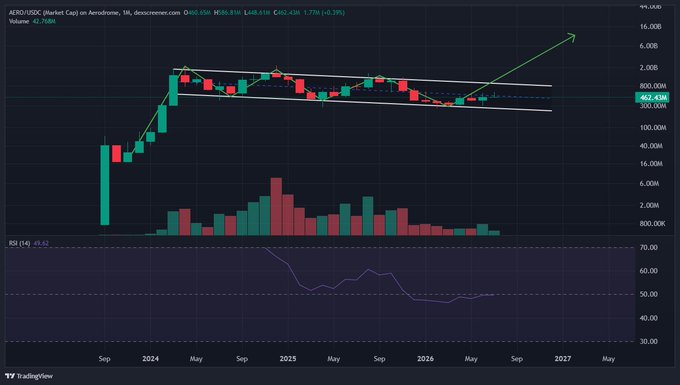Screen dimensions: 680x385
Task: Click the RSI 60.00 scale label
Action: [648, 271]
